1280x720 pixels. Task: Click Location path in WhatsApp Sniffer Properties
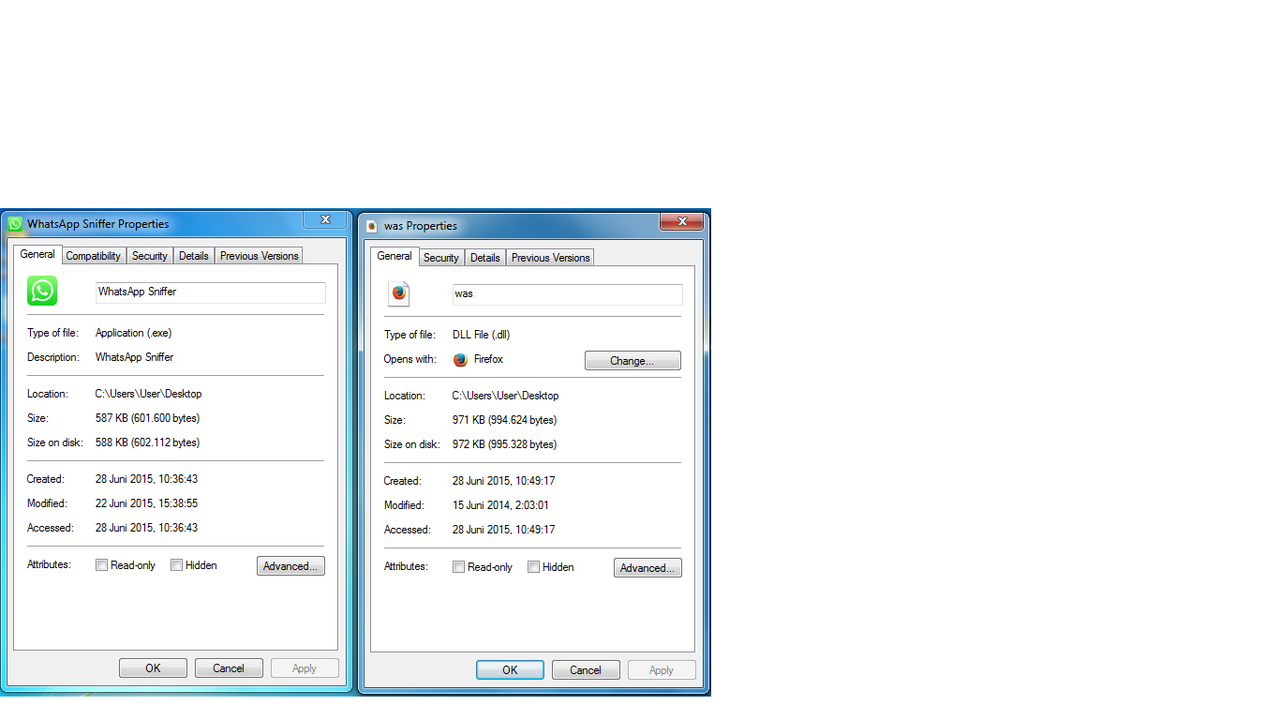[149, 394]
